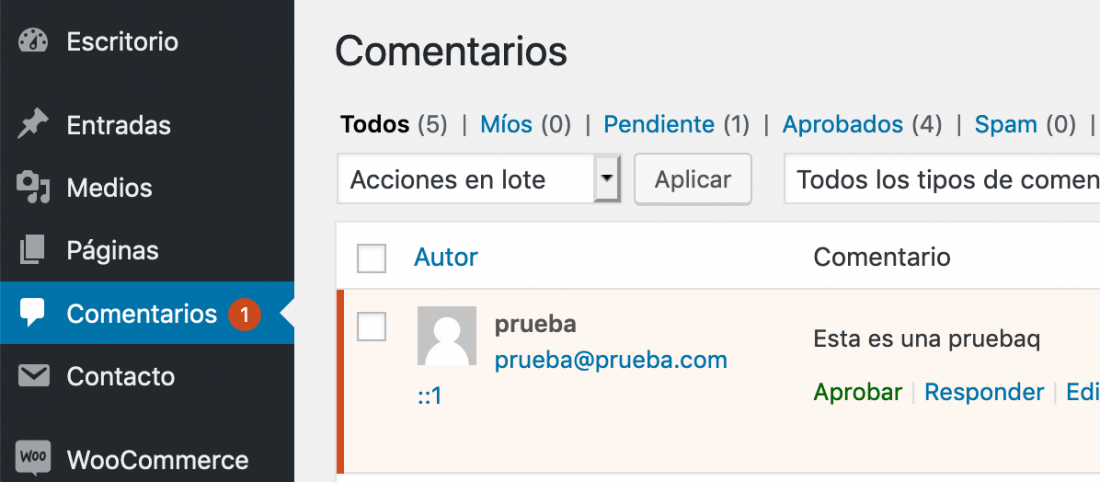The image size is (1100, 482).
Task: Filter comments by Pendiente
Action: (659, 125)
